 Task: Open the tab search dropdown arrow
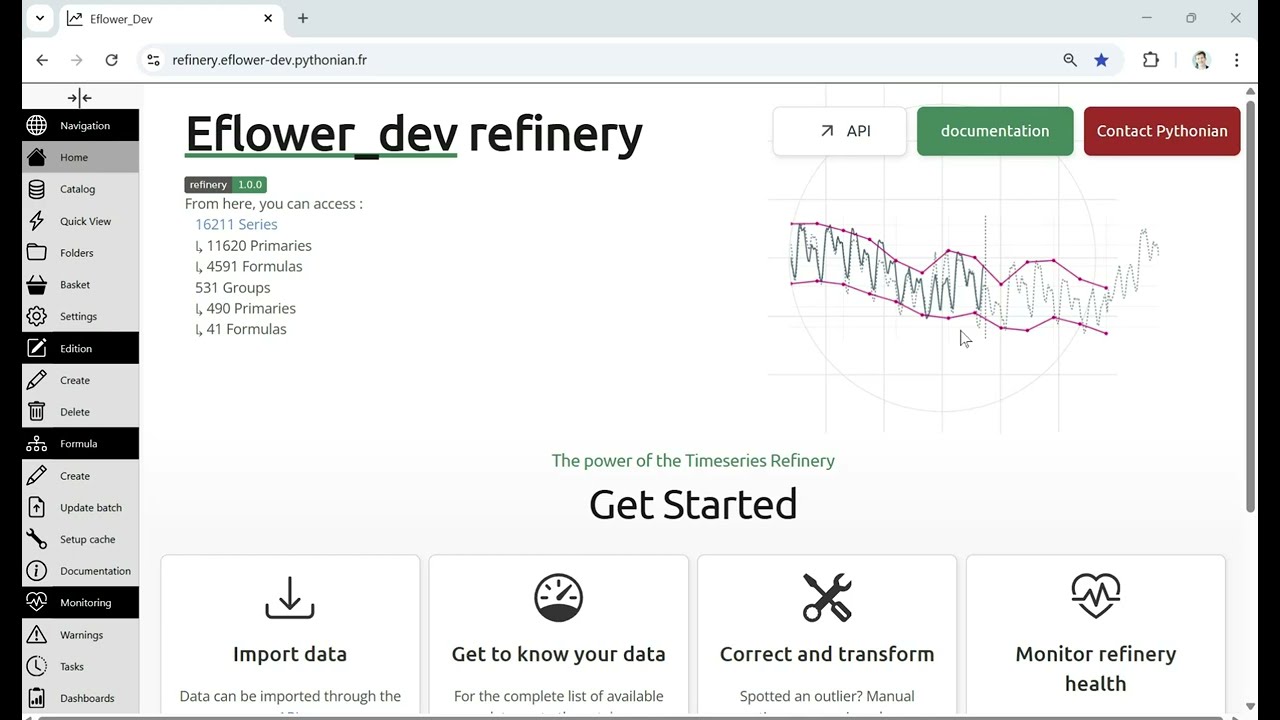(x=40, y=18)
